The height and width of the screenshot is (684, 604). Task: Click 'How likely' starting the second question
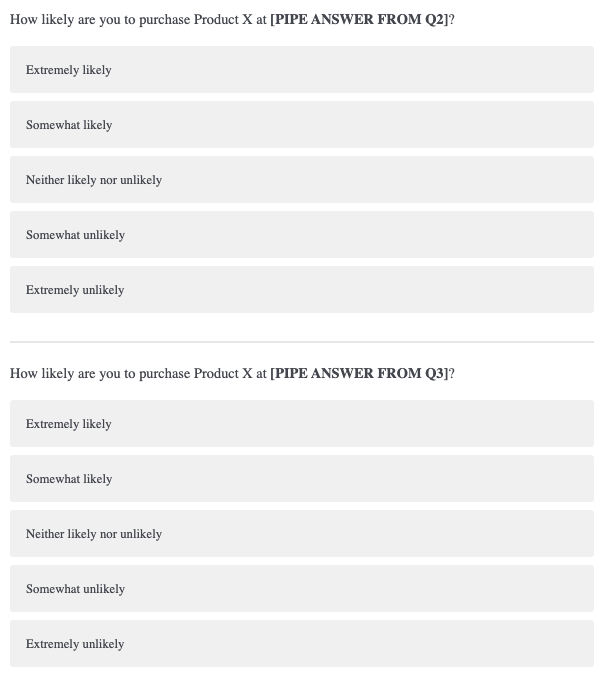[x=39, y=374]
